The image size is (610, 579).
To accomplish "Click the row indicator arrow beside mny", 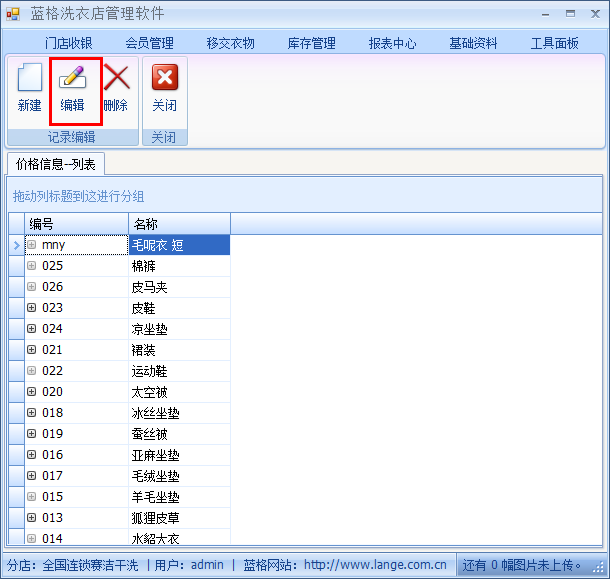I will tap(16, 245).
